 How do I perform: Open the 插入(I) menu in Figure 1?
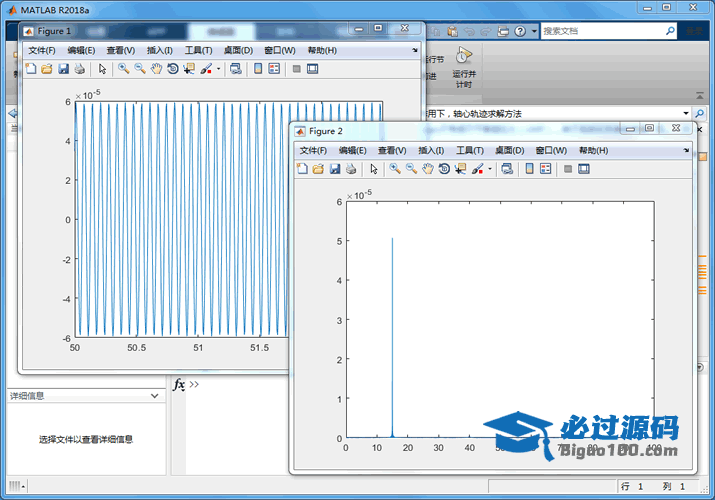159,50
